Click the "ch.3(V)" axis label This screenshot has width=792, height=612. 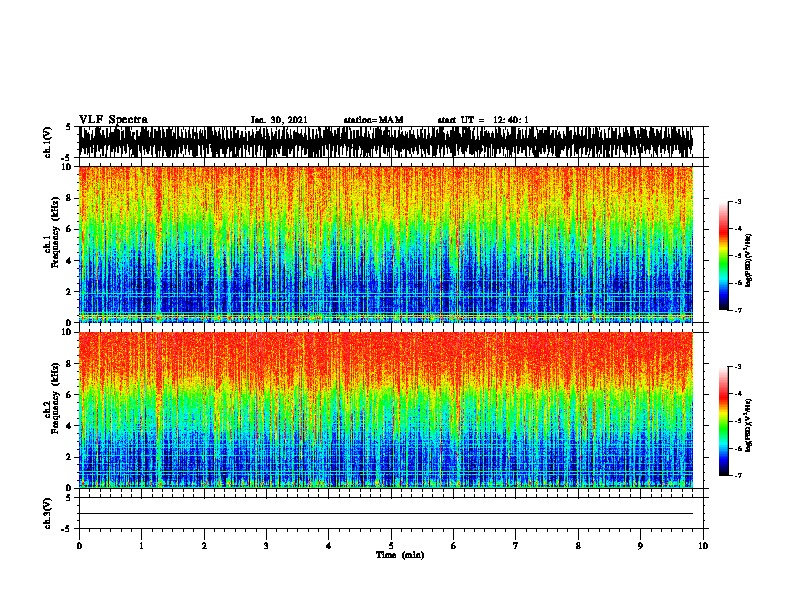48,513
